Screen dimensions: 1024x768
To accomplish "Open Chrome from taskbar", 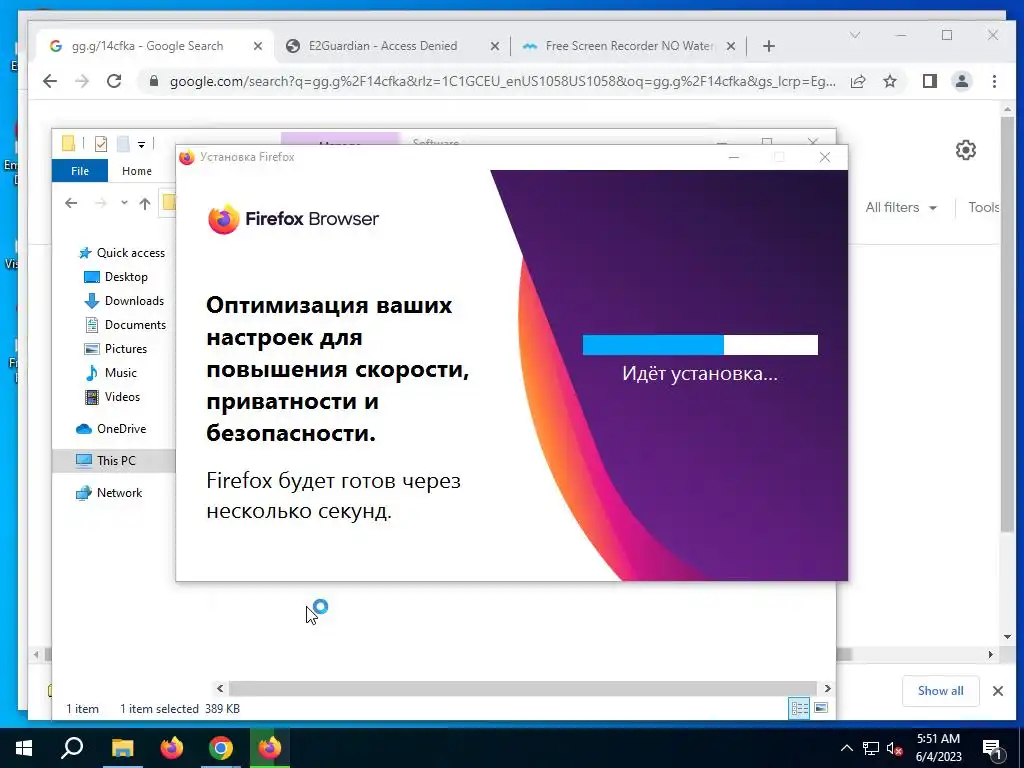I will (x=221, y=748).
